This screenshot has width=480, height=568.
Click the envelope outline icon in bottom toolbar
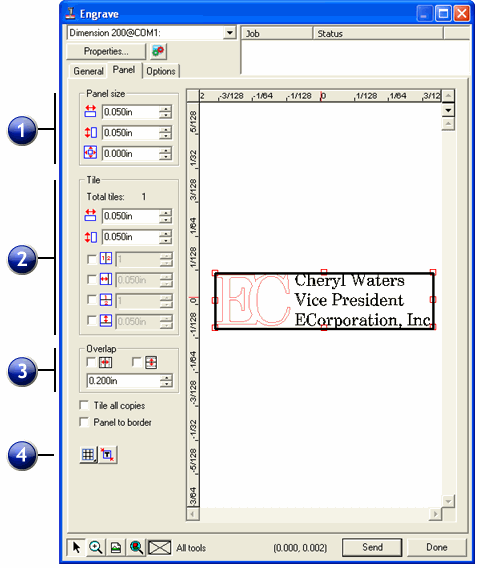tap(160, 547)
